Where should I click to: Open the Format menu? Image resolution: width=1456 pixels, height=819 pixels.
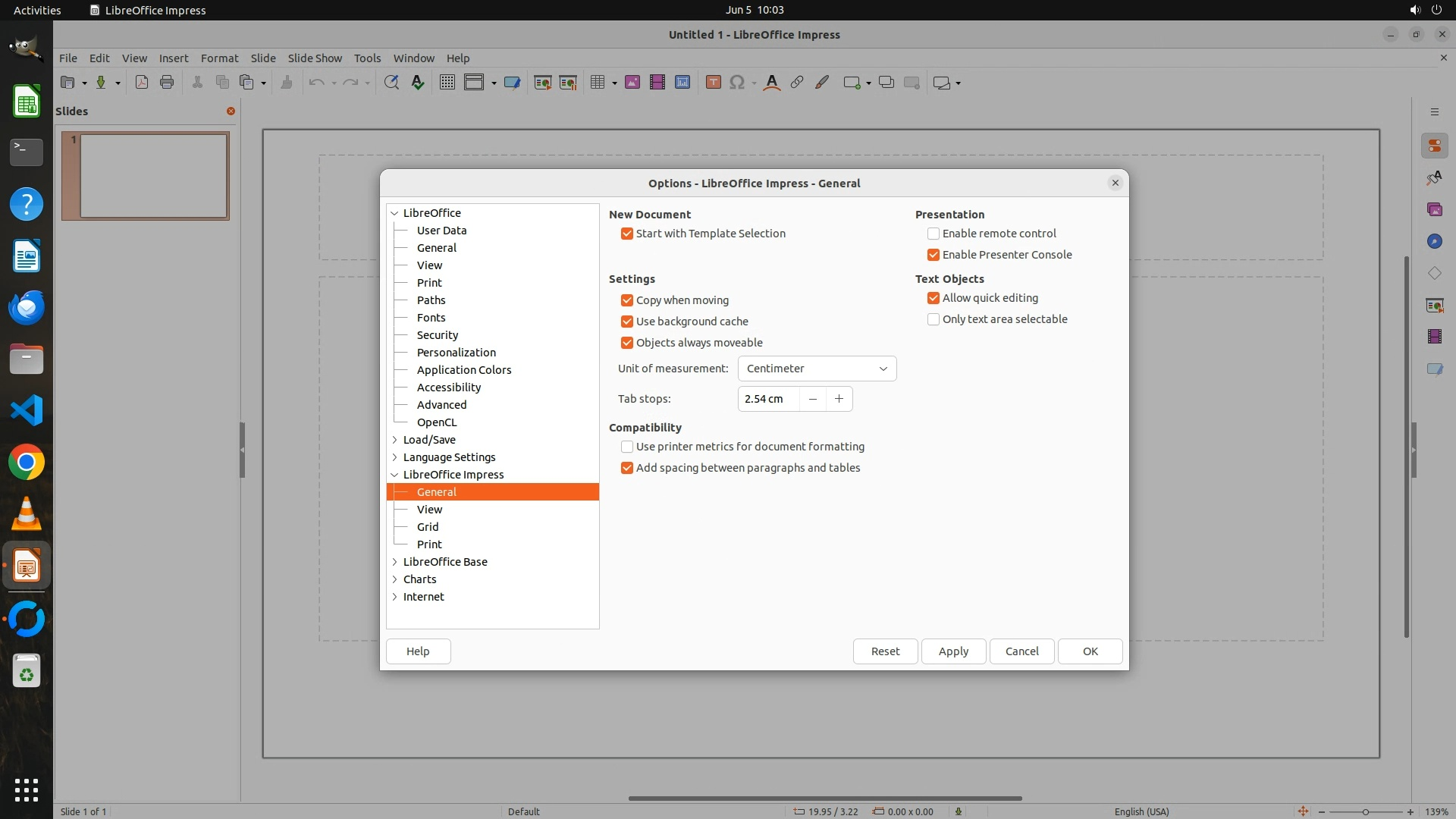tap(219, 58)
